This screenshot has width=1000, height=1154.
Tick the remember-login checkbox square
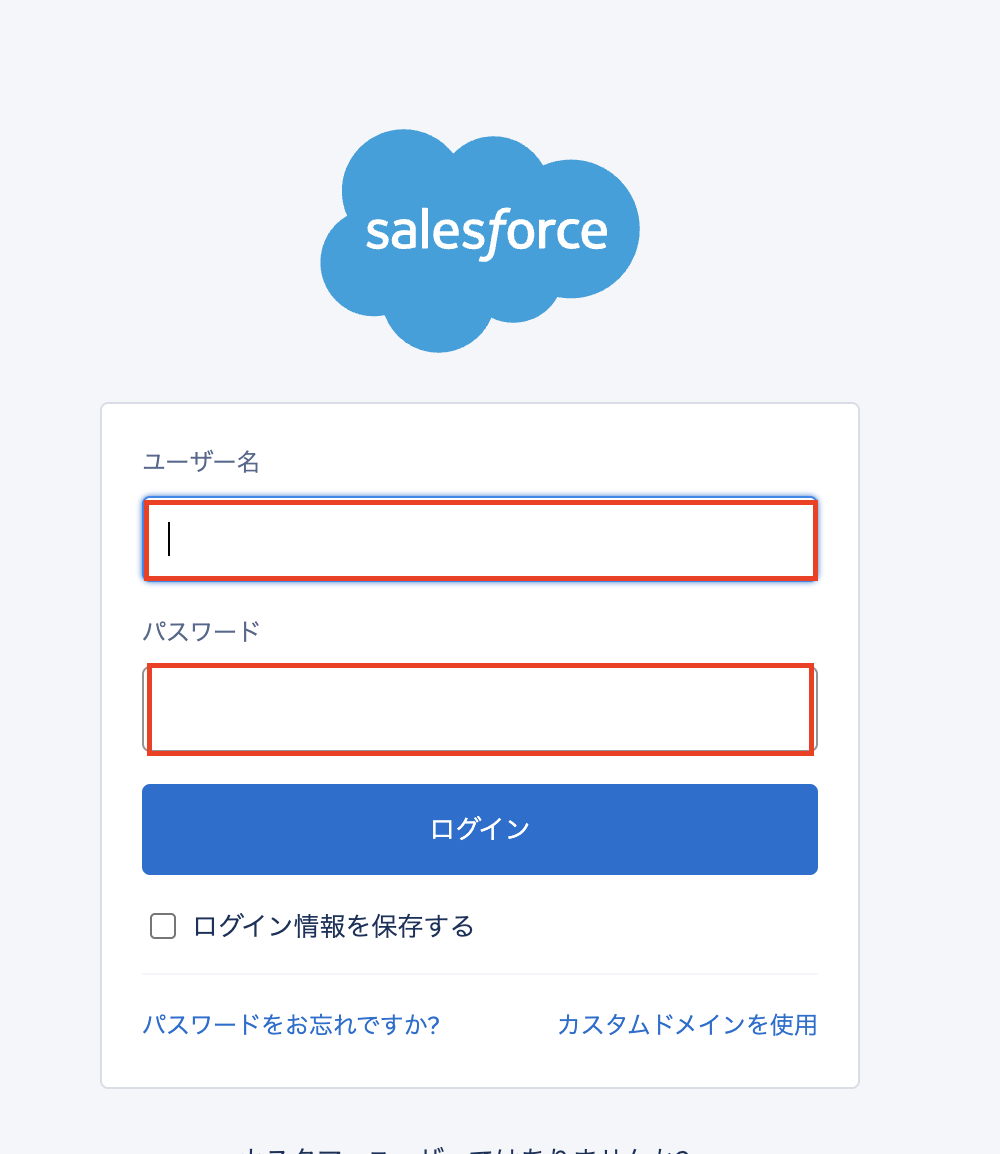[x=163, y=926]
